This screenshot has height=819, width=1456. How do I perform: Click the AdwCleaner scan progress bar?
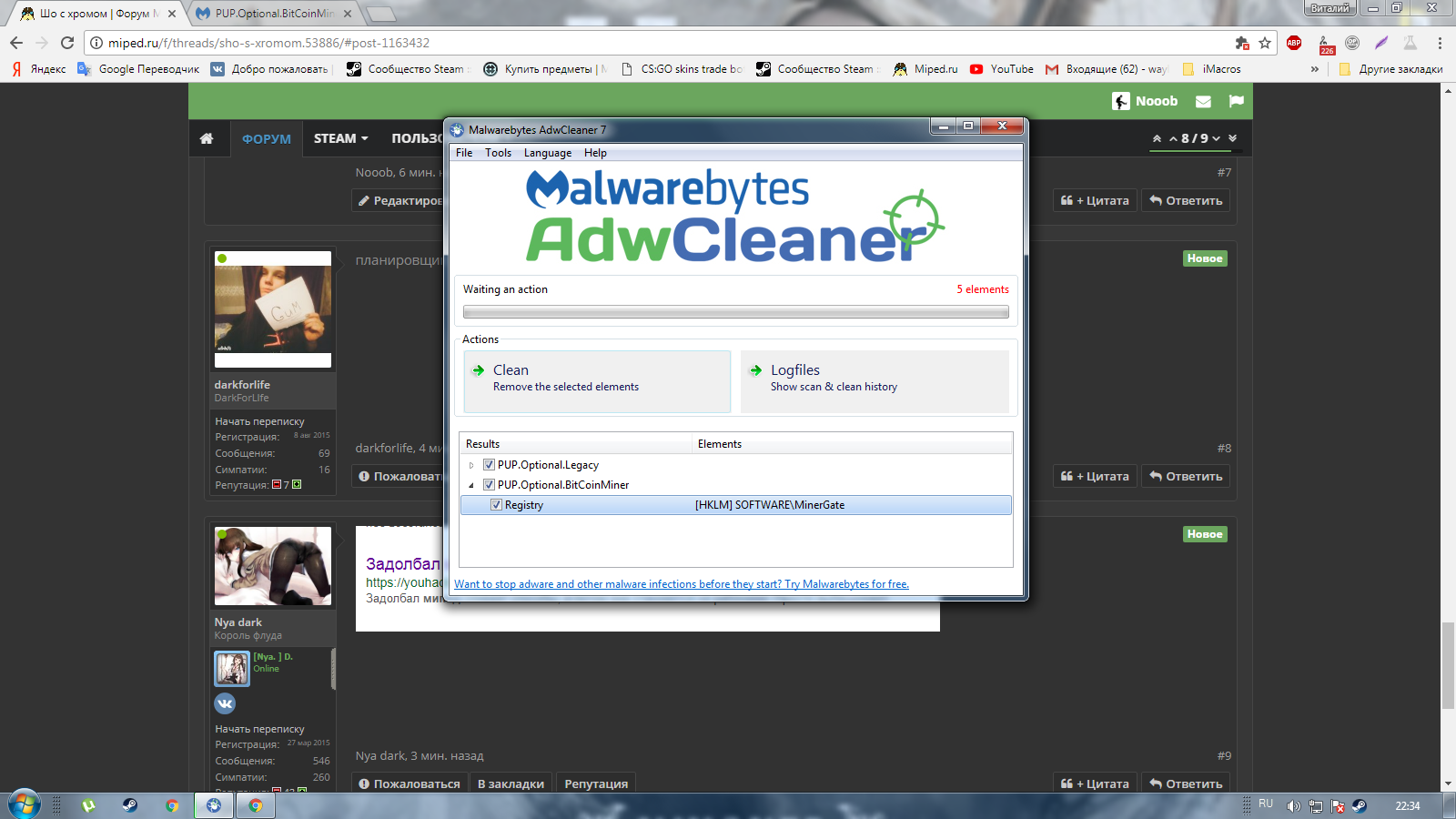[x=735, y=312]
